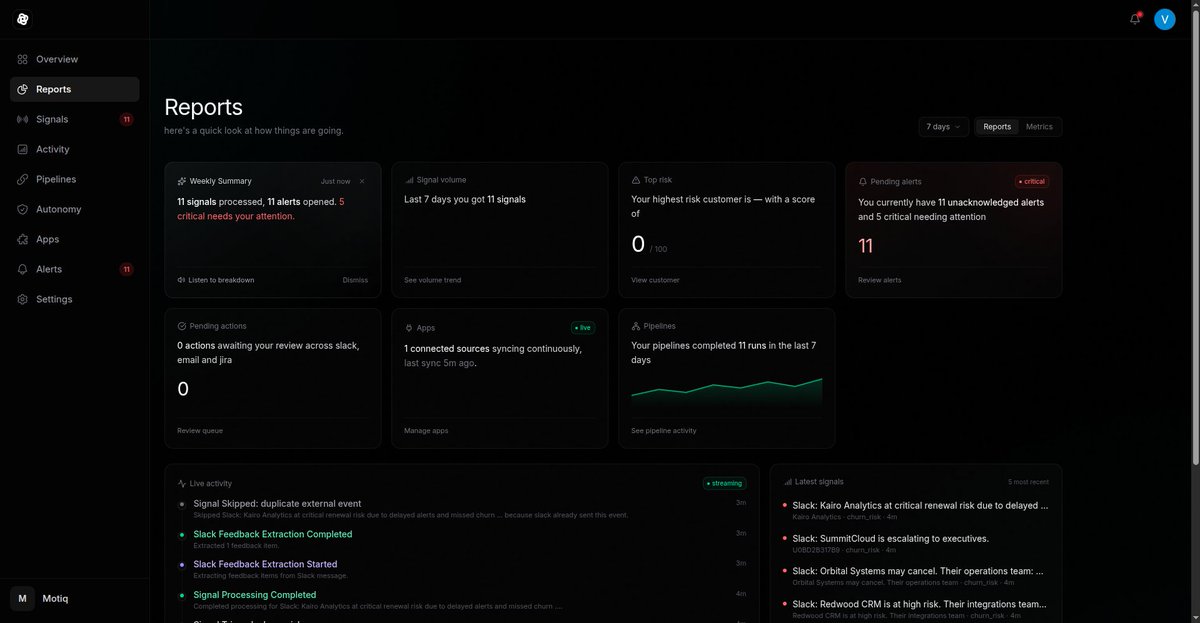Dismiss the Weekly Summary card
Image resolution: width=1200 pixels, height=623 pixels.
tap(355, 280)
